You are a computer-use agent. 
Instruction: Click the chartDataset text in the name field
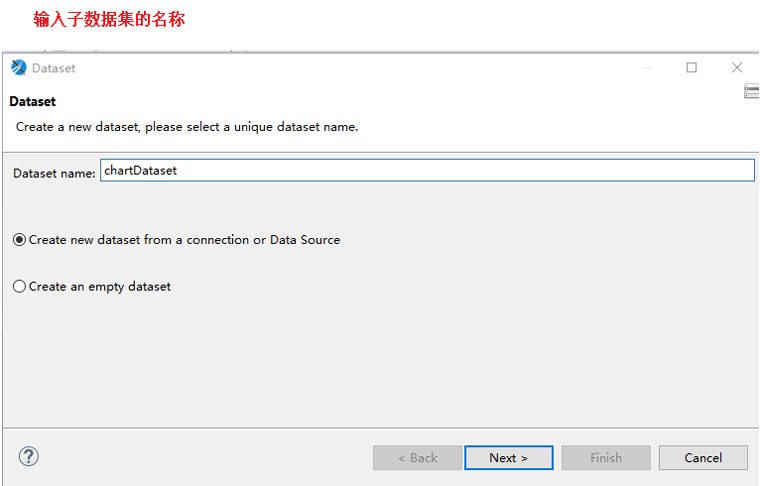coord(141,171)
